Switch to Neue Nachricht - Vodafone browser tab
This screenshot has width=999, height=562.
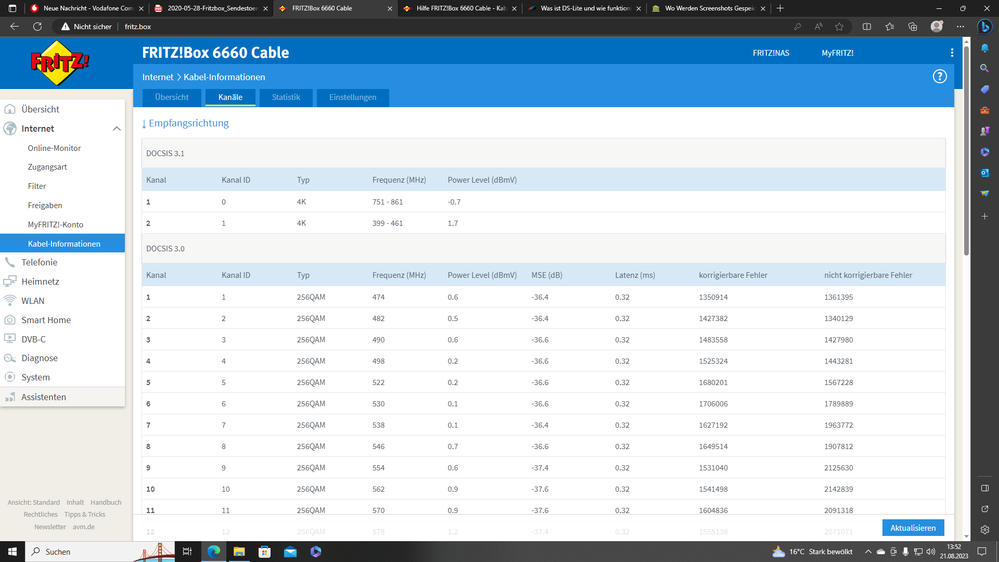coord(87,8)
